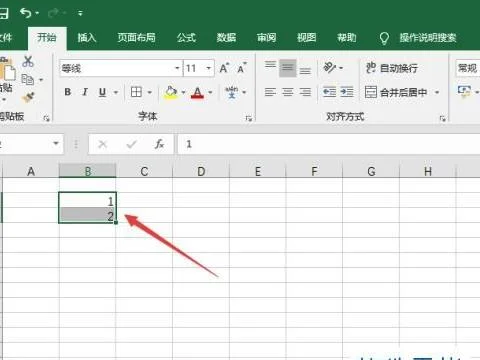Switch to 视图 tab
Viewport: 480px width, 360px height.
point(306,38)
